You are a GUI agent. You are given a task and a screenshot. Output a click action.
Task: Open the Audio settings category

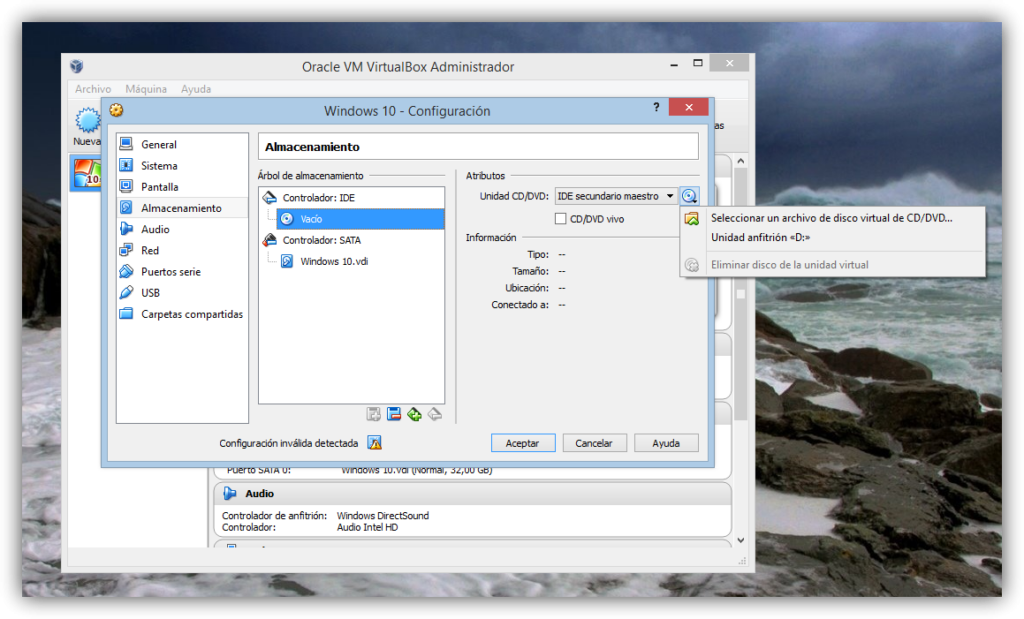(x=154, y=229)
